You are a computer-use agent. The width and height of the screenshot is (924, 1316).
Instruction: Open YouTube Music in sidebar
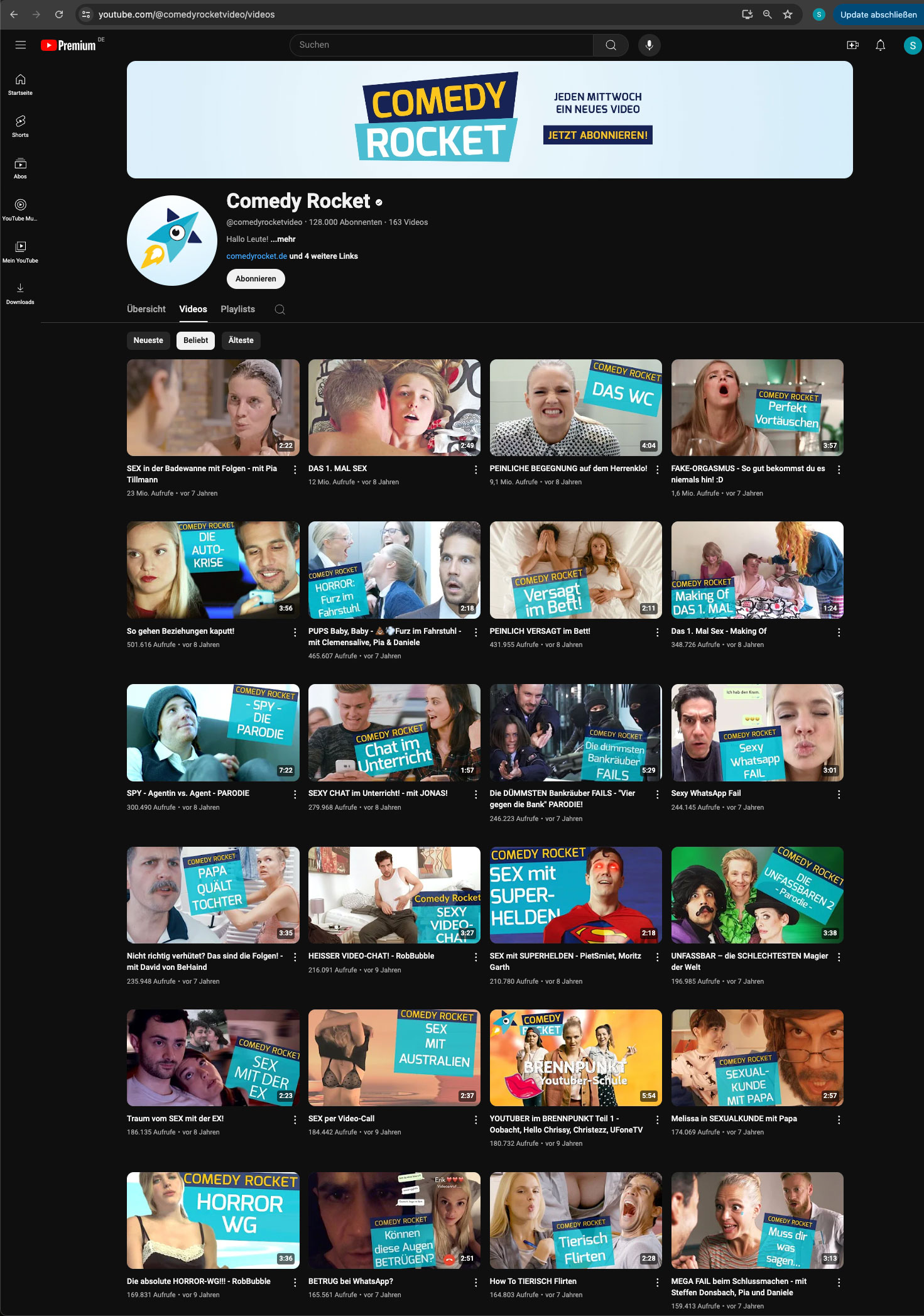pos(20,210)
